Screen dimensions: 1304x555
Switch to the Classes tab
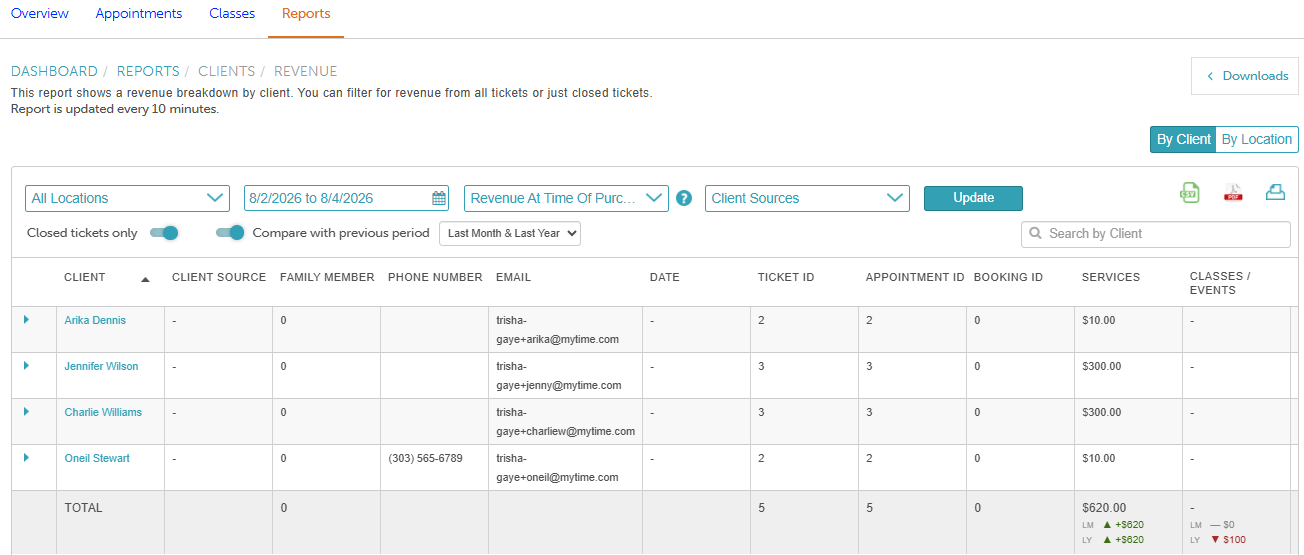(232, 14)
